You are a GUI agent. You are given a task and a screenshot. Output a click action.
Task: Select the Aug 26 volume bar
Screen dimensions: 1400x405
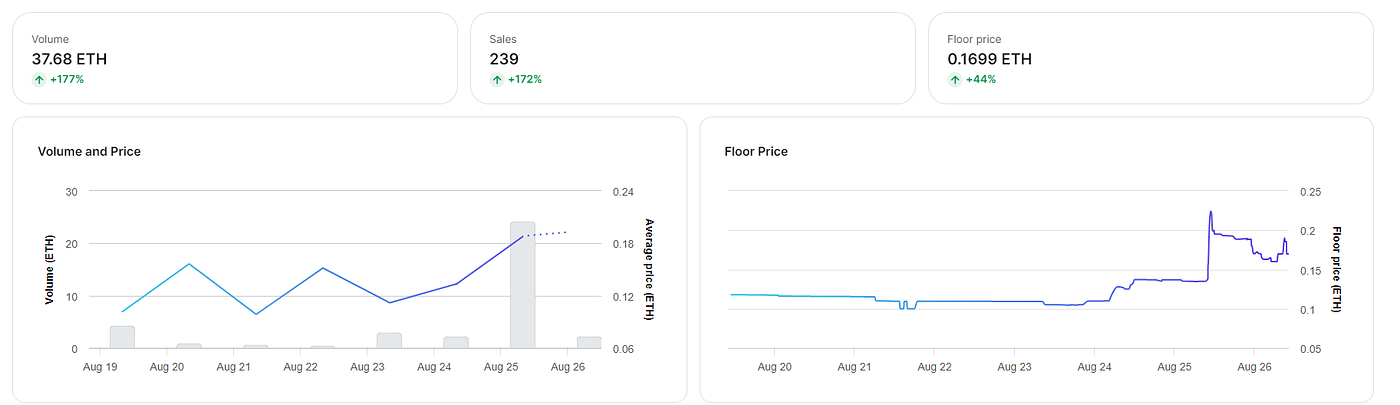(x=589, y=343)
